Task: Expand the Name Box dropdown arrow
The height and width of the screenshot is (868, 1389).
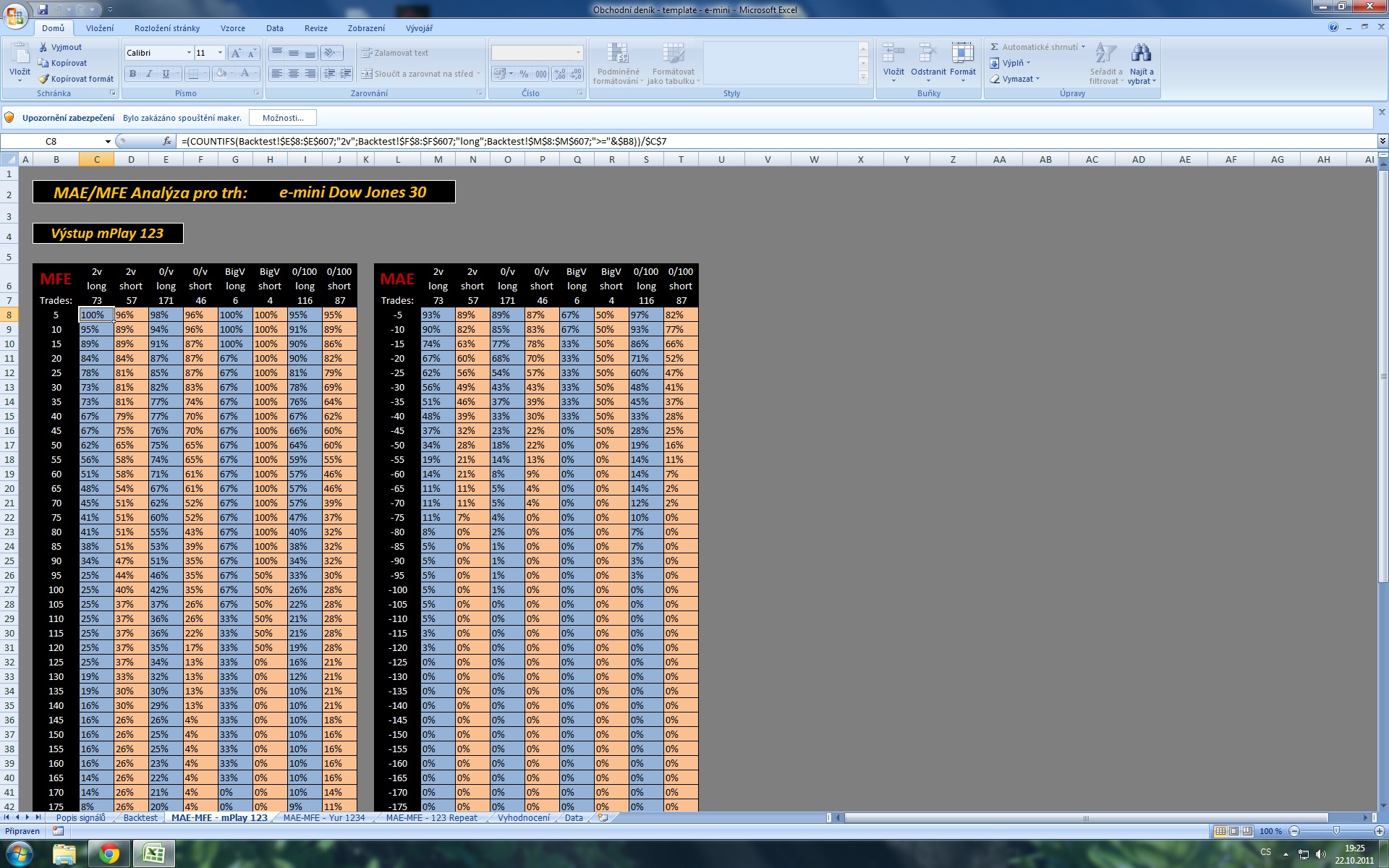Action: point(108,141)
